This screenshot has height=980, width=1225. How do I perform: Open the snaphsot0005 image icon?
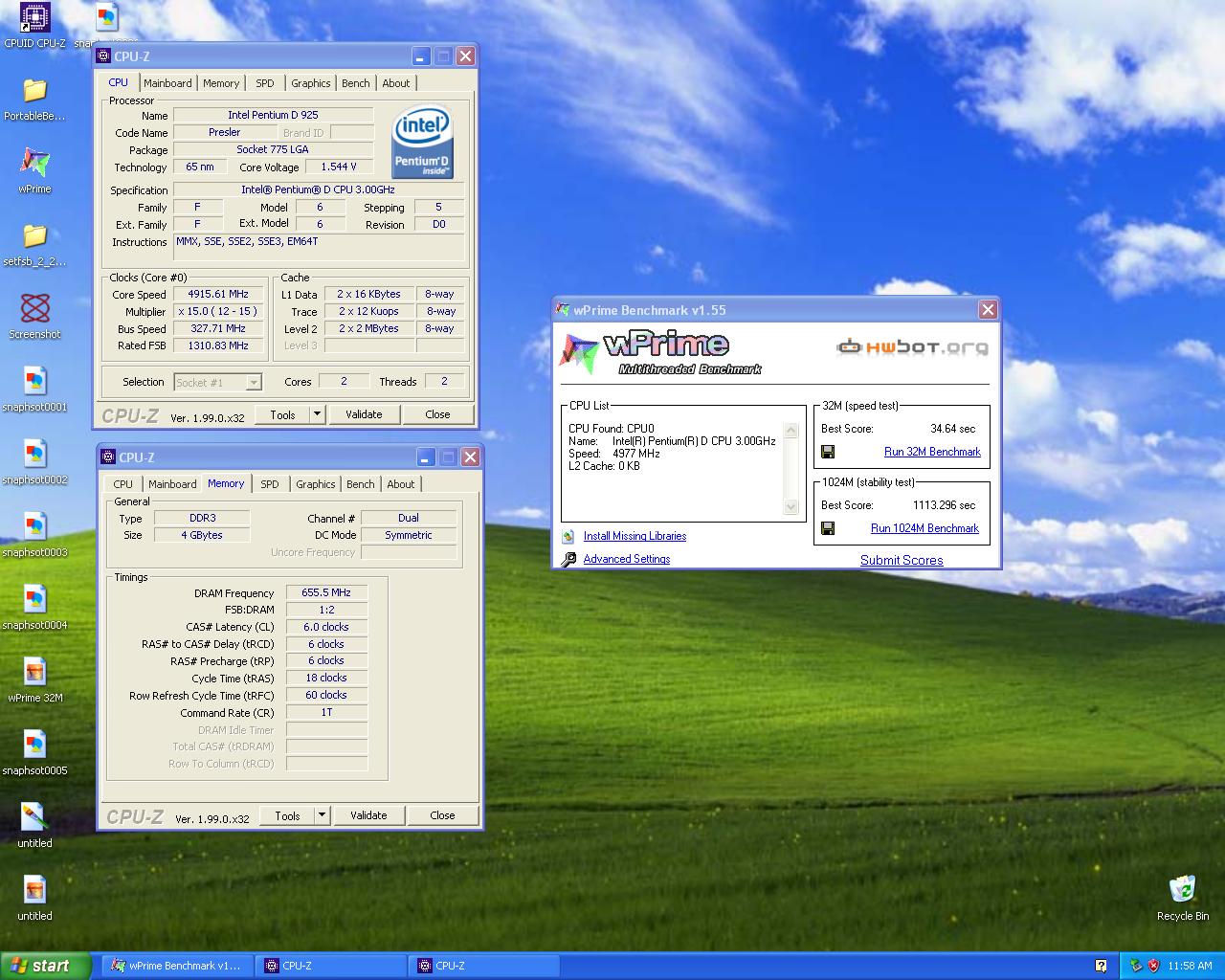pyautogui.click(x=34, y=746)
